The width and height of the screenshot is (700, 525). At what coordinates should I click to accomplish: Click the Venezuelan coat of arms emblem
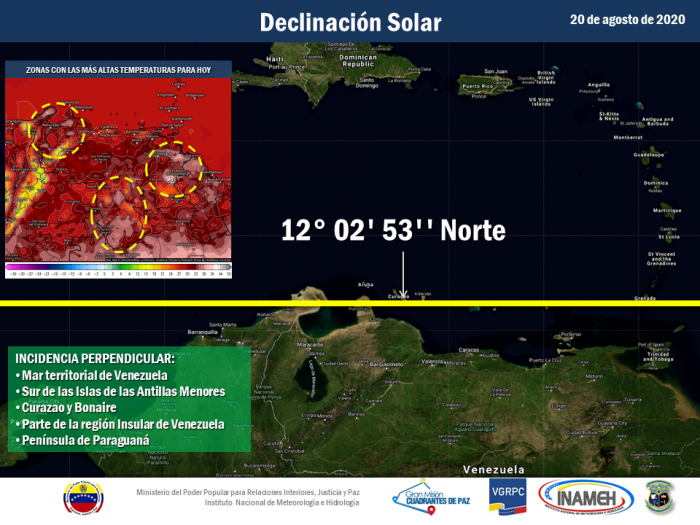82,496
